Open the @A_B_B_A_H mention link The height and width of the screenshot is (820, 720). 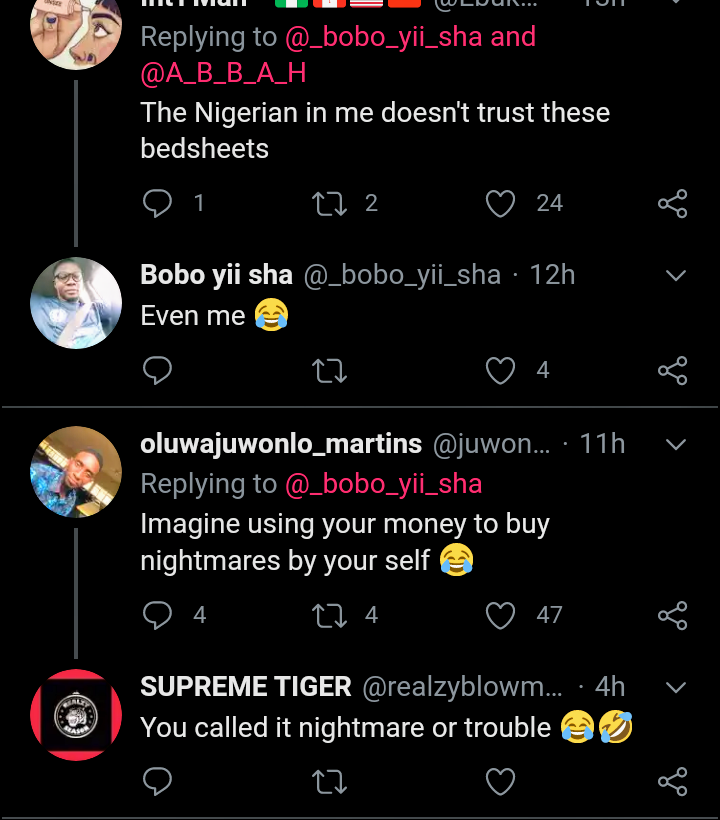223,73
